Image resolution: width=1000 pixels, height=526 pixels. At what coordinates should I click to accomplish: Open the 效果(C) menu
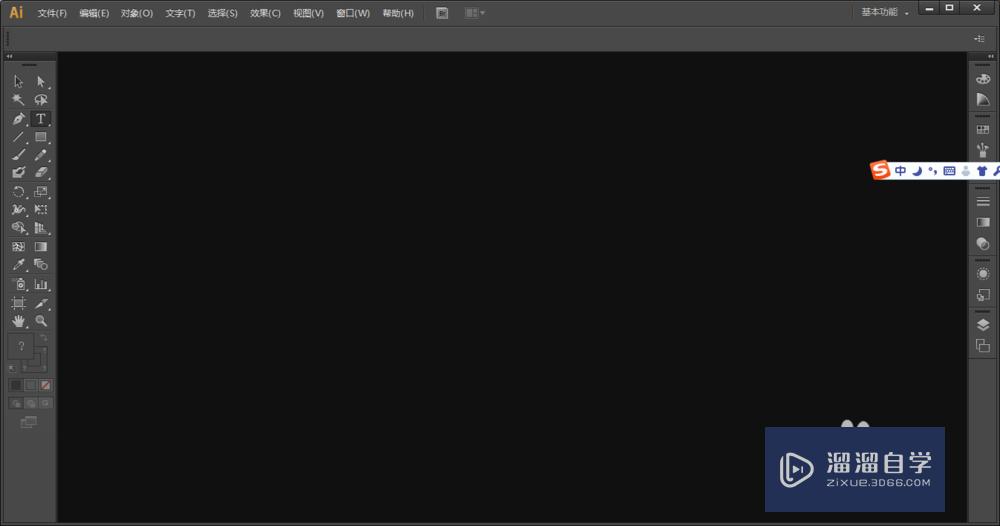(265, 13)
